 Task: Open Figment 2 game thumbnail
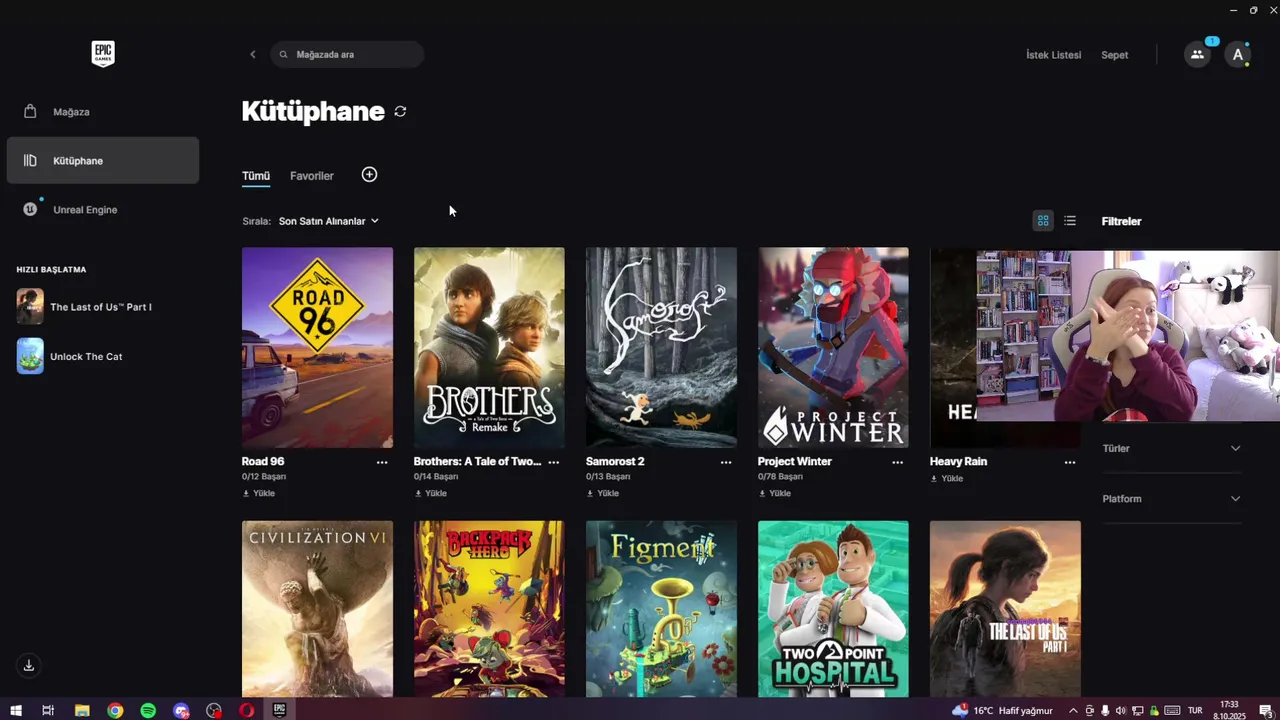[661, 608]
